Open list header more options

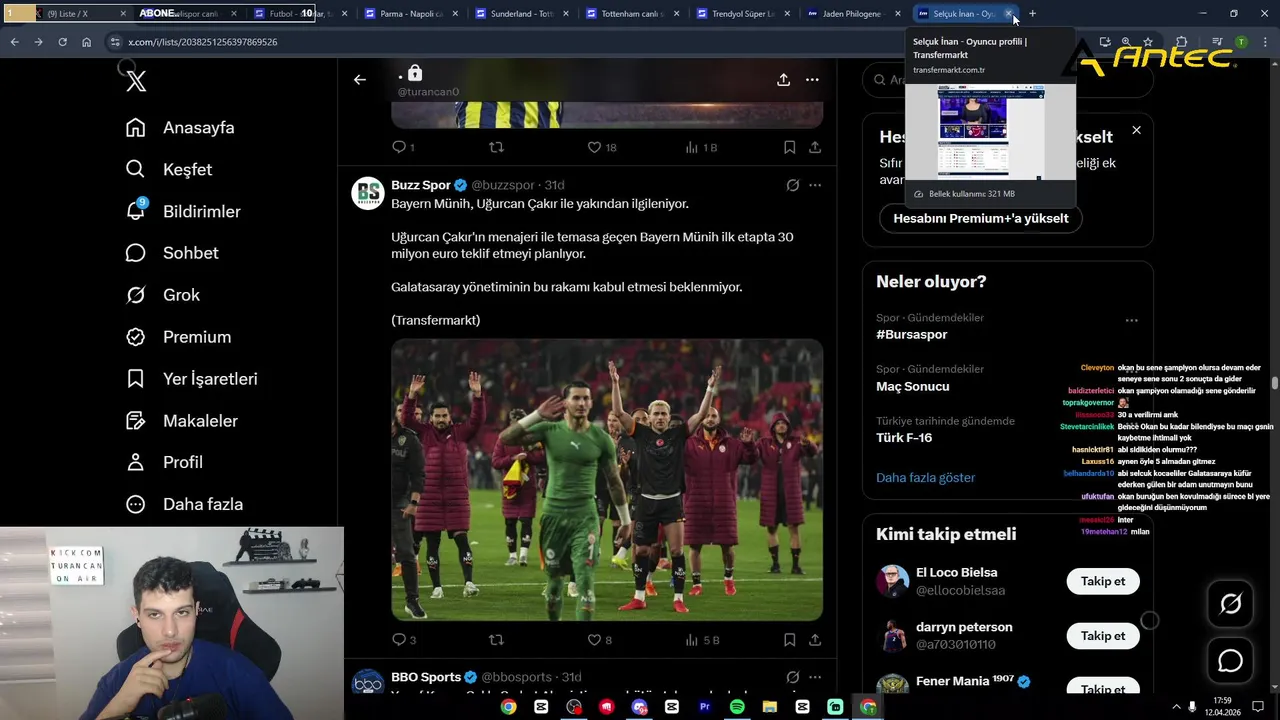pos(812,80)
